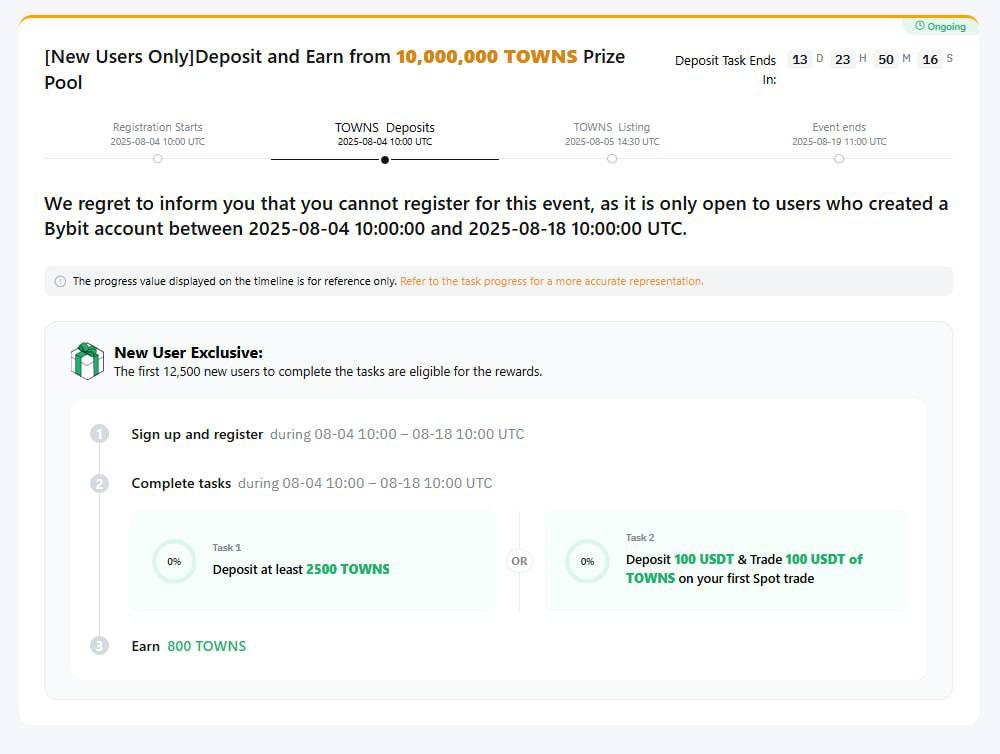Click the "Deposit at least 2500 TOWNS" text
This screenshot has width=1000, height=754.
tap(301, 569)
